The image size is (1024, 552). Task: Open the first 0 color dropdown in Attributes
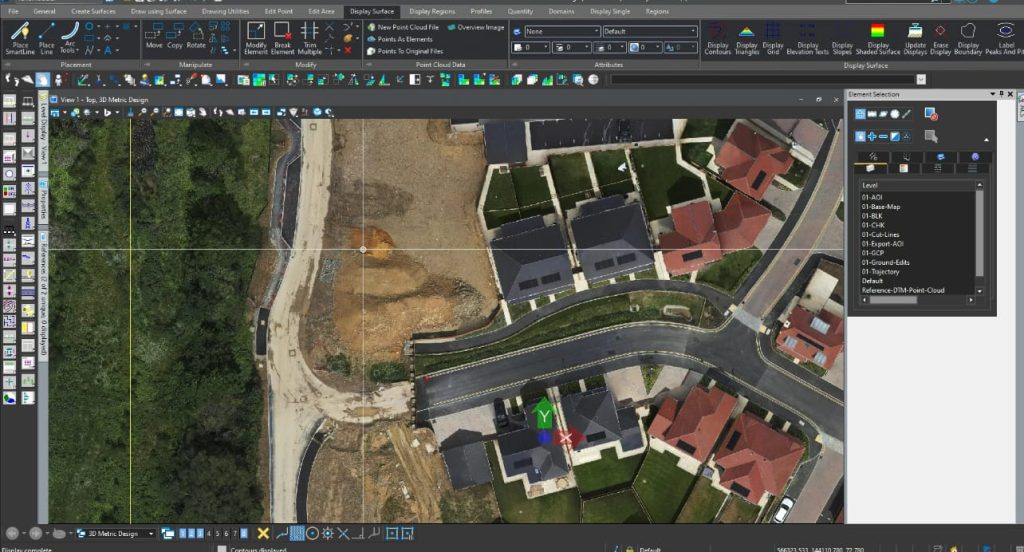click(x=530, y=48)
